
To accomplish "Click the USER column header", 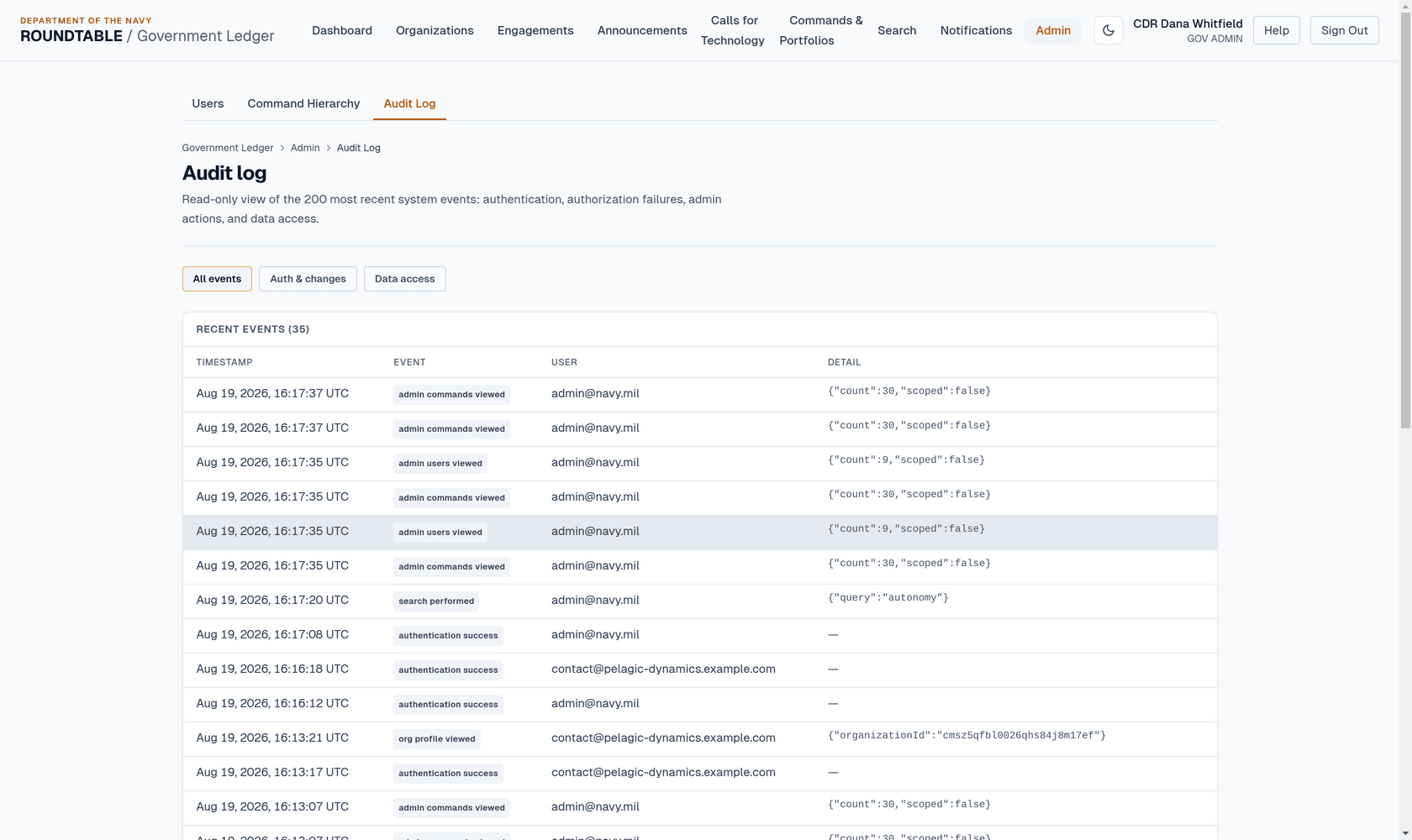I will (x=564, y=362).
